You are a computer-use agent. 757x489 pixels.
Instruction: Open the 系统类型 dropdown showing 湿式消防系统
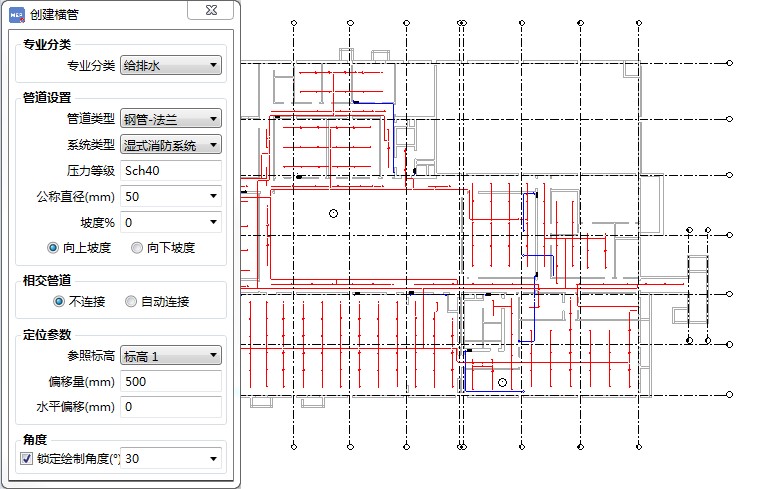(171, 144)
